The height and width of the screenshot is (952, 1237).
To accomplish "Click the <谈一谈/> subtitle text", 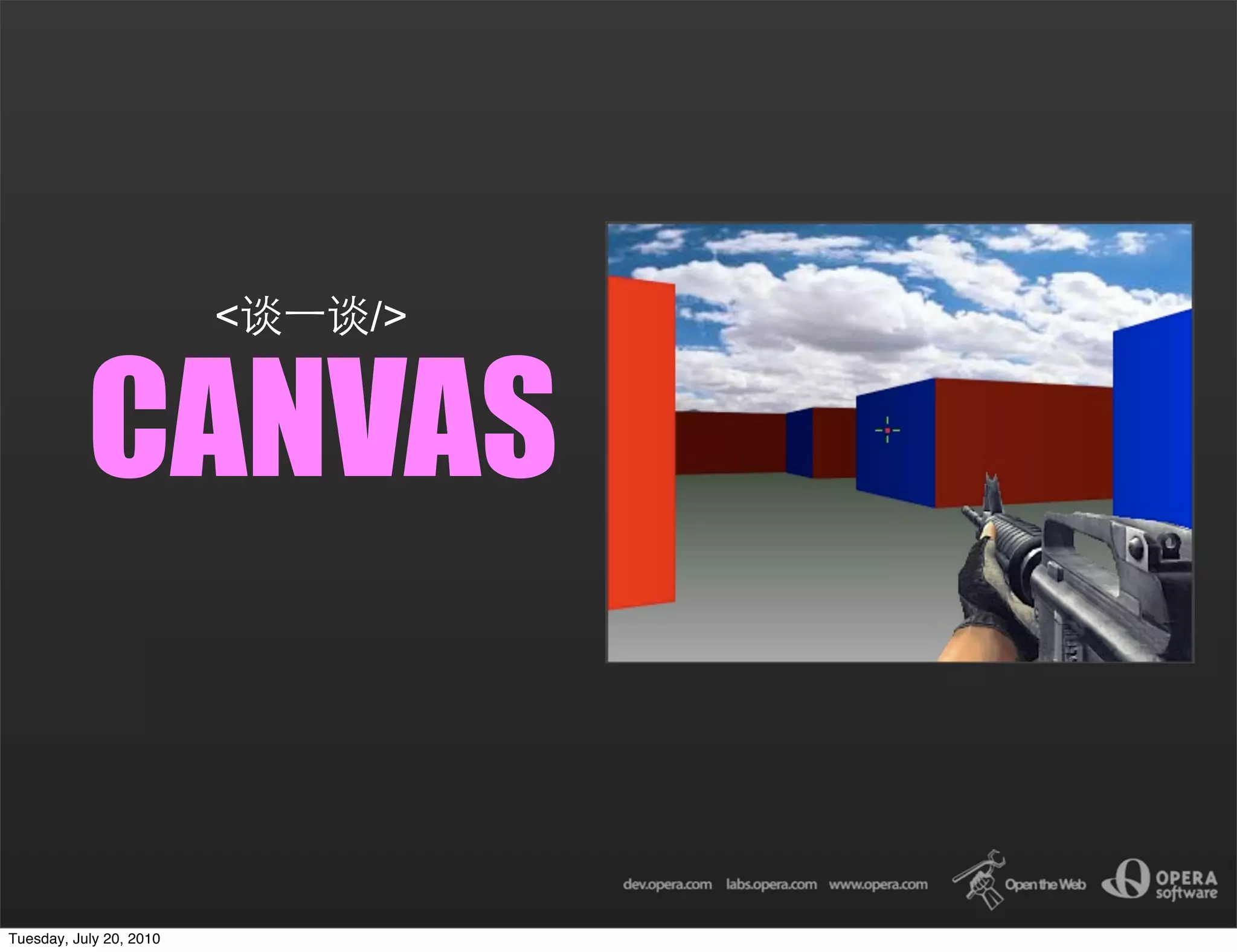I will click(x=310, y=316).
